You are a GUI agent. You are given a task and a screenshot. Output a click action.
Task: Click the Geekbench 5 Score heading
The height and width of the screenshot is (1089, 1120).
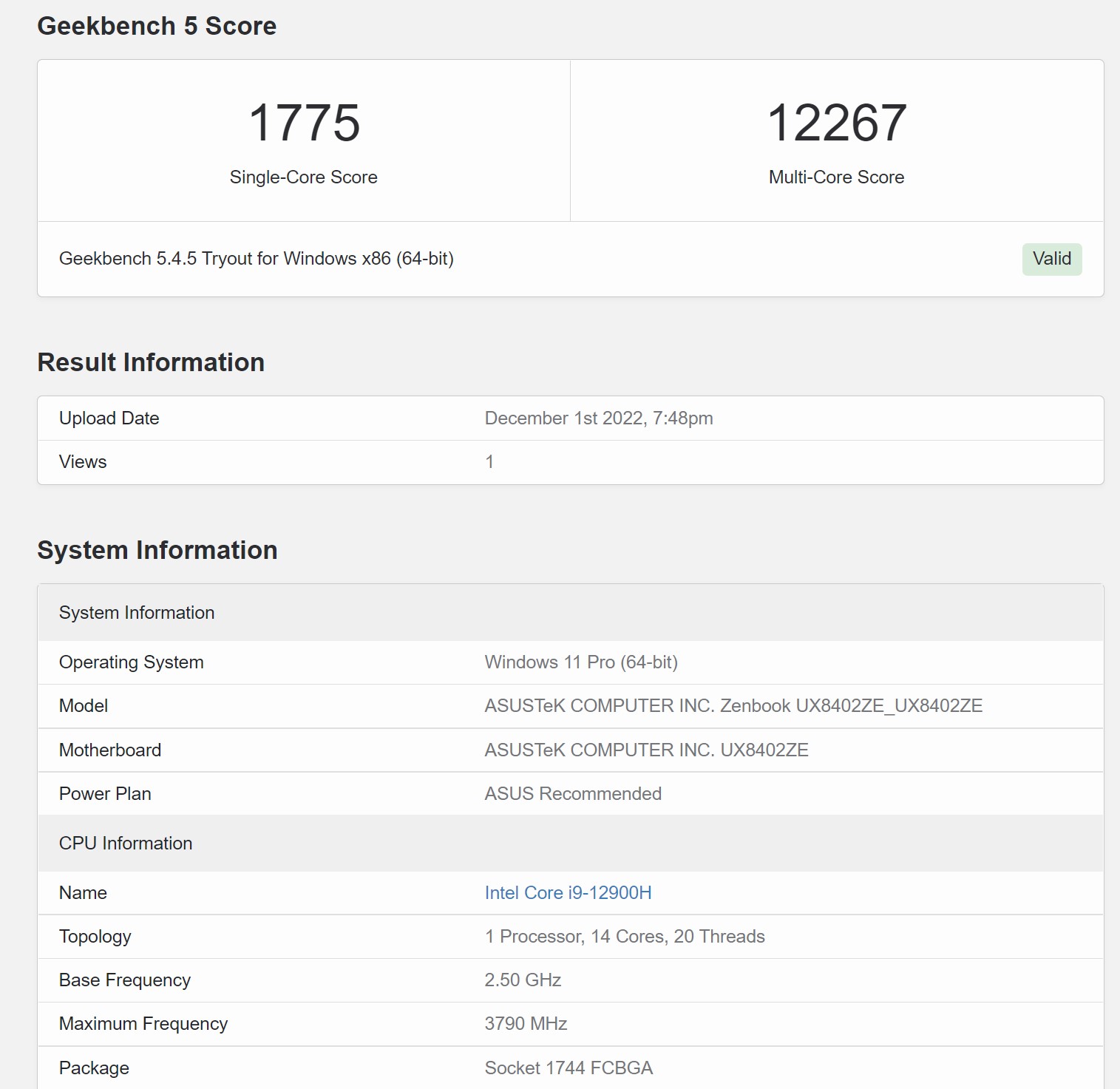pyautogui.click(x=157, y=26)
